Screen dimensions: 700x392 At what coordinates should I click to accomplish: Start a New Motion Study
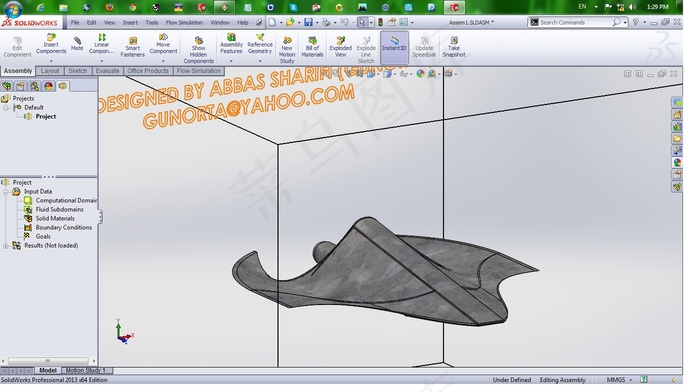pos(287,50)
